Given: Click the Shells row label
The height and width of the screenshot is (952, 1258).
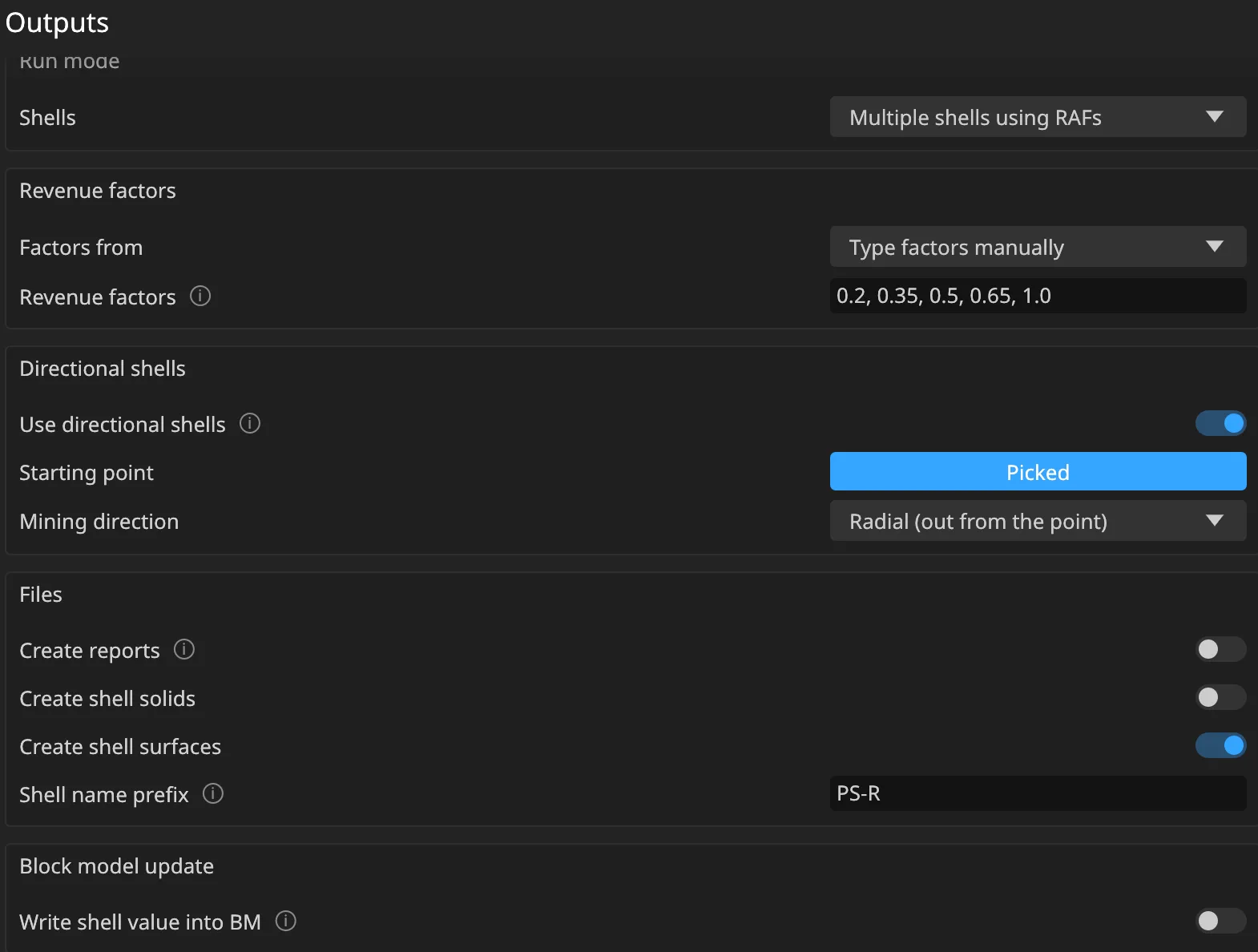Looking at the screenshot, I should coord(47,118).
